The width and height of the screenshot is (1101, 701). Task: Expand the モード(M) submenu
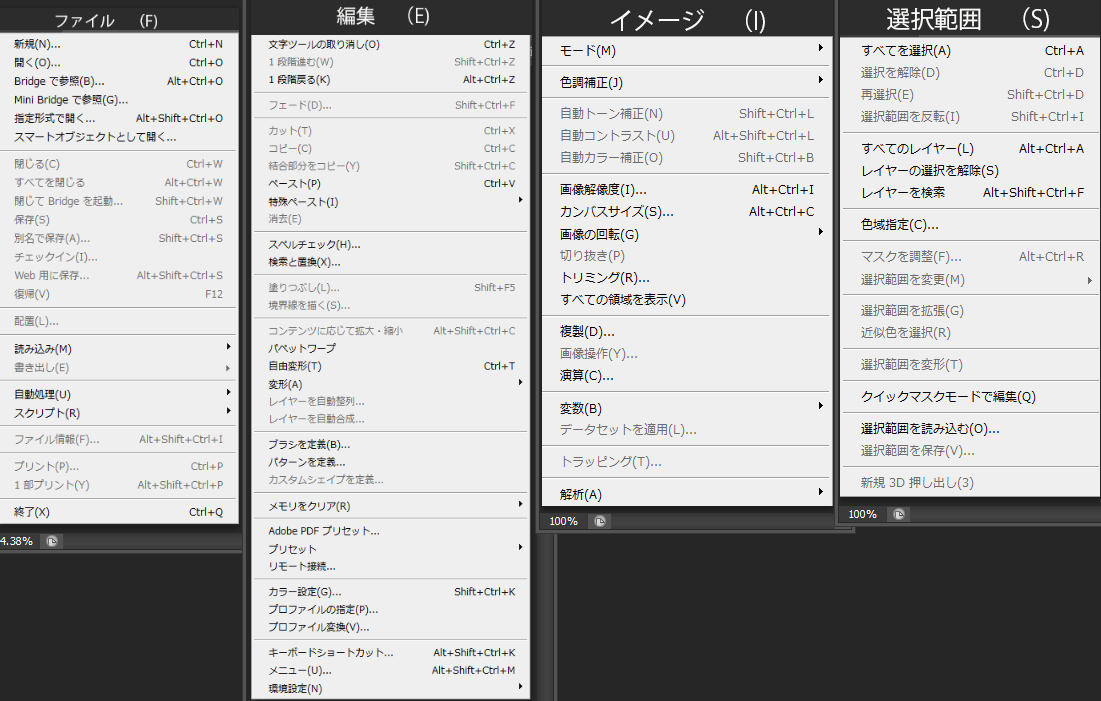(687, 51)
